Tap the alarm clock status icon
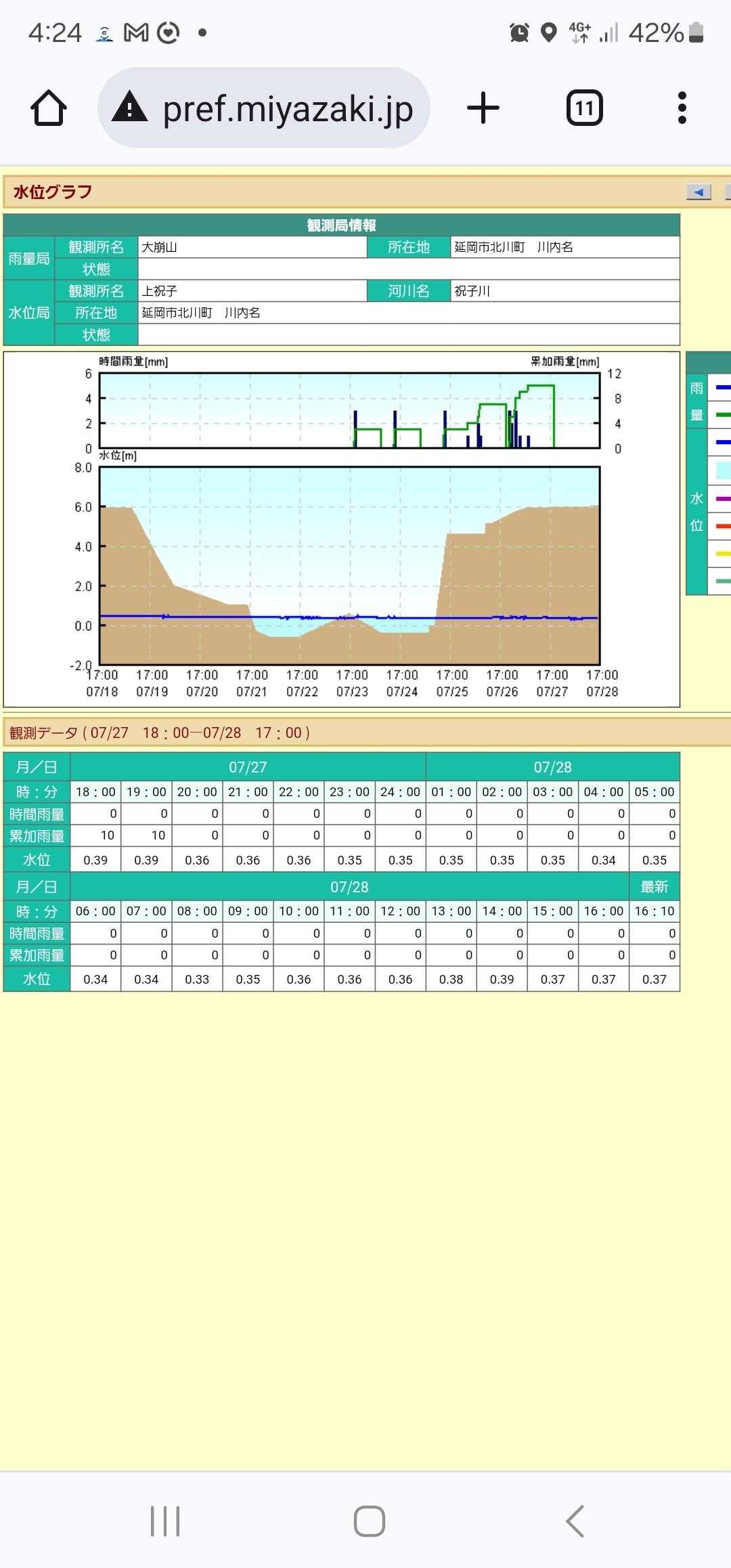 pyautogui.click(x=519, y=32)
